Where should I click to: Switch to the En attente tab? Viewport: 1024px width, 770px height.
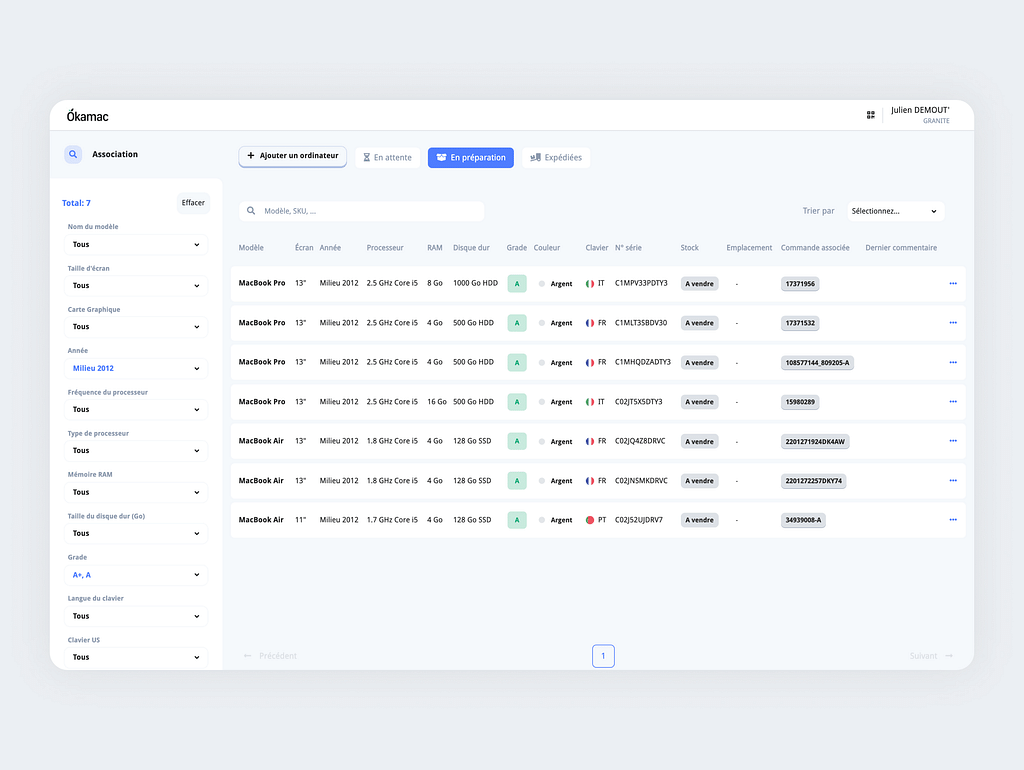[x=387, y=158]
